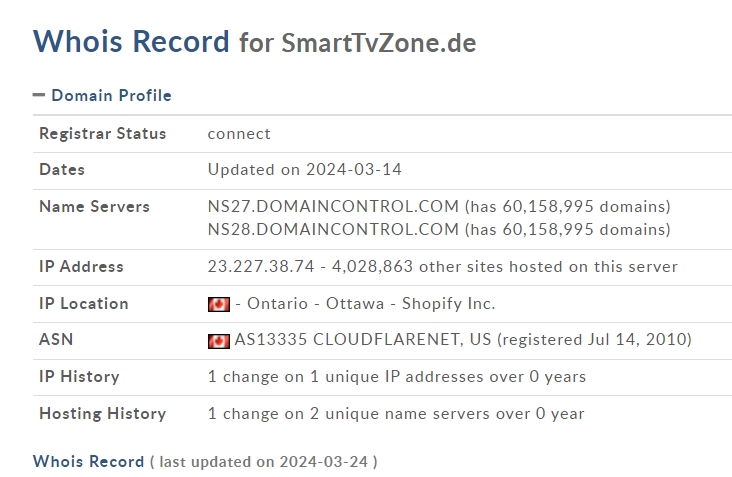Click the 'ASN' row label

click(x=56, y=339)
